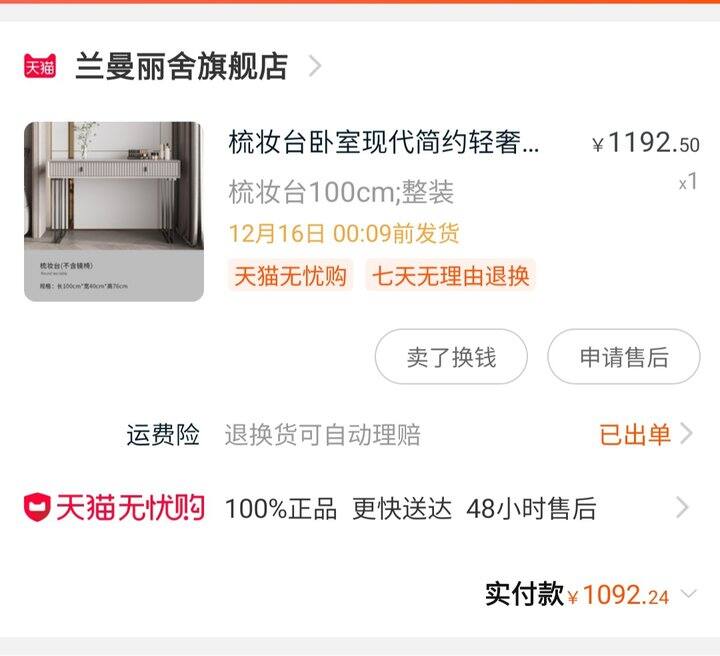720x656 pixels.
Task: Click the 申请售后 button
Action: [624, 357]
